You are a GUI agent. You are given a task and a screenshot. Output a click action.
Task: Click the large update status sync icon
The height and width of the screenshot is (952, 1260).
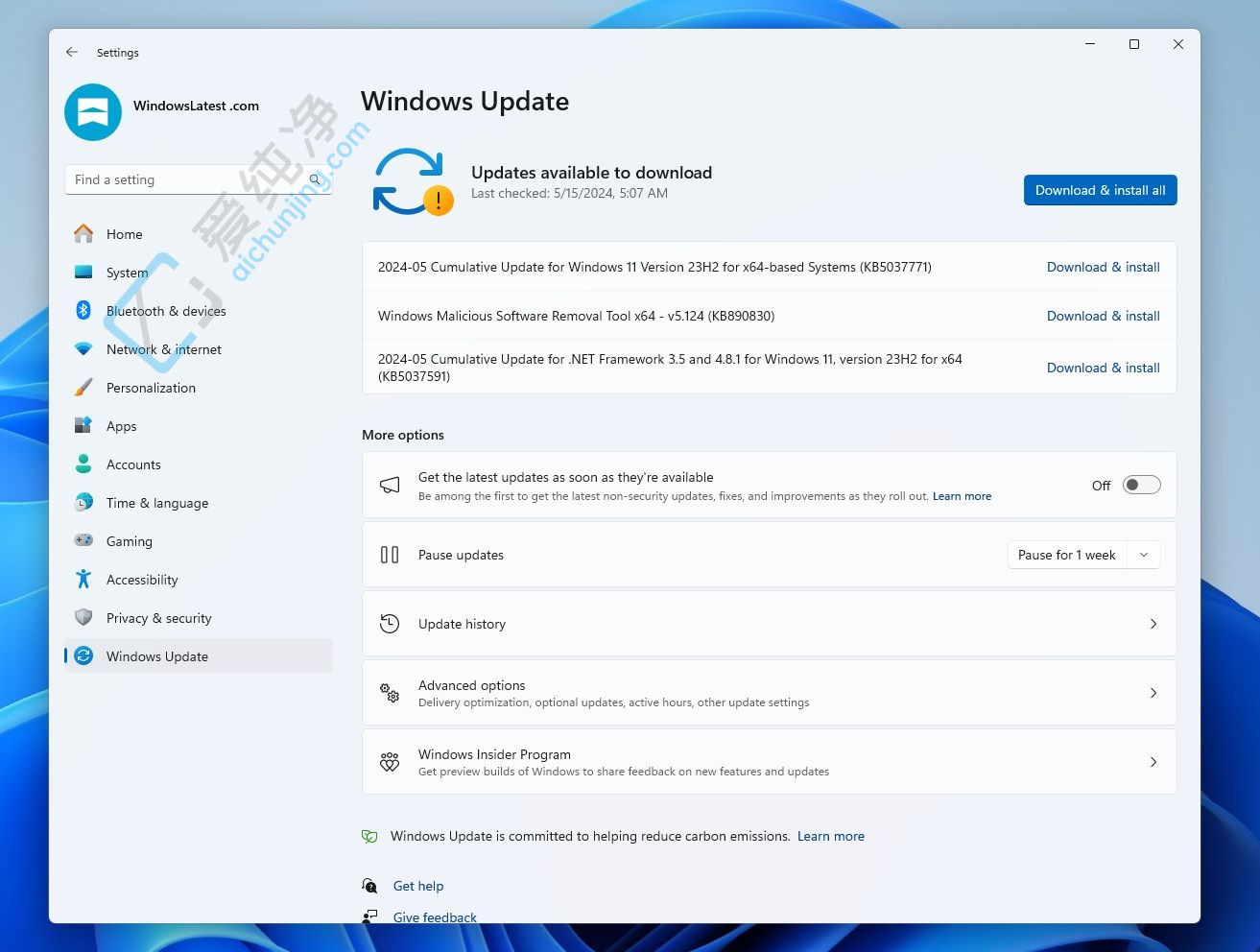tap(412, 181)
